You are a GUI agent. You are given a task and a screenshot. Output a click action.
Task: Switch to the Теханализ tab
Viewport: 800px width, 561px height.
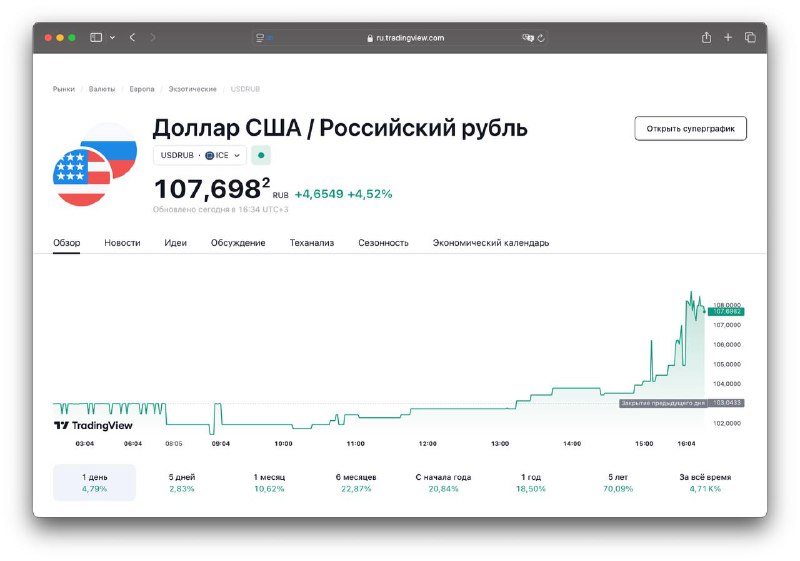(x=312, y=243)
